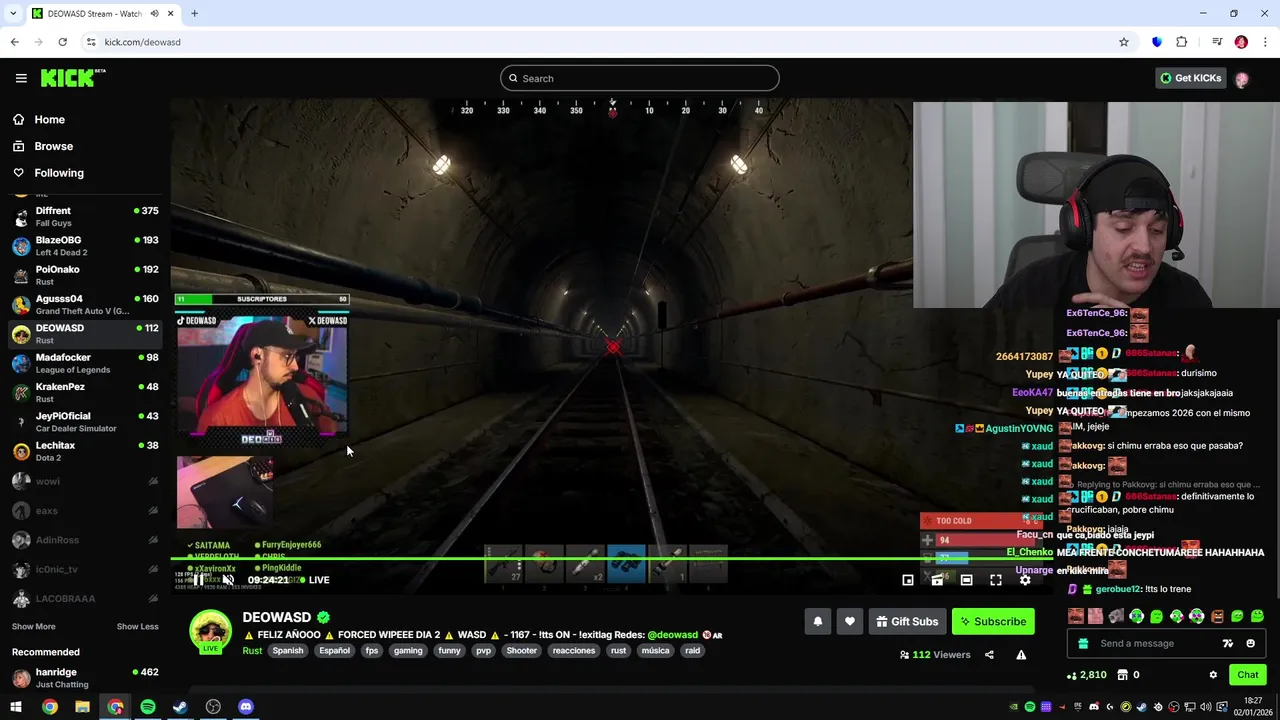Open Madafocker's League of Legends stream
This screenshot has height=720, width=1280.
pyautogui.click(x=85, y=363)
